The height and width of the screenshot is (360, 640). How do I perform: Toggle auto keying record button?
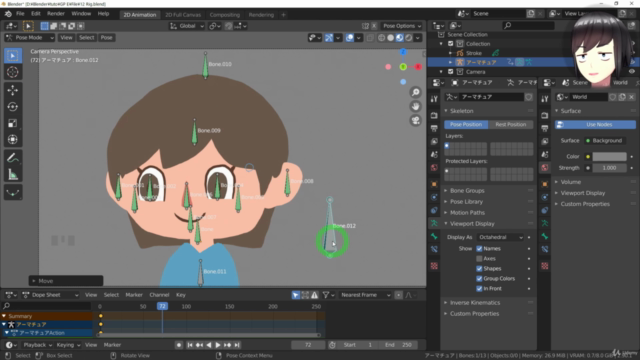[178, 345]
